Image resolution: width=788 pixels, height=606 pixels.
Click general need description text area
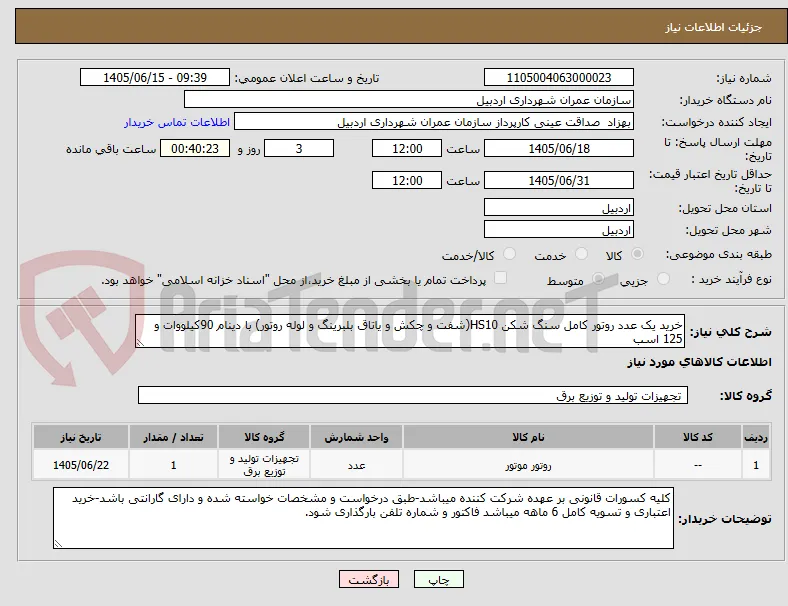click(410, 331)
